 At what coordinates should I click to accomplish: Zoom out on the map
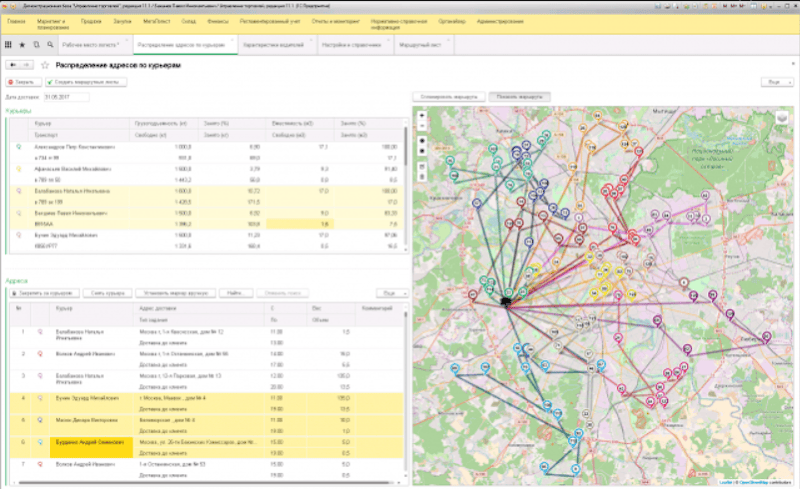coord(421,127)
